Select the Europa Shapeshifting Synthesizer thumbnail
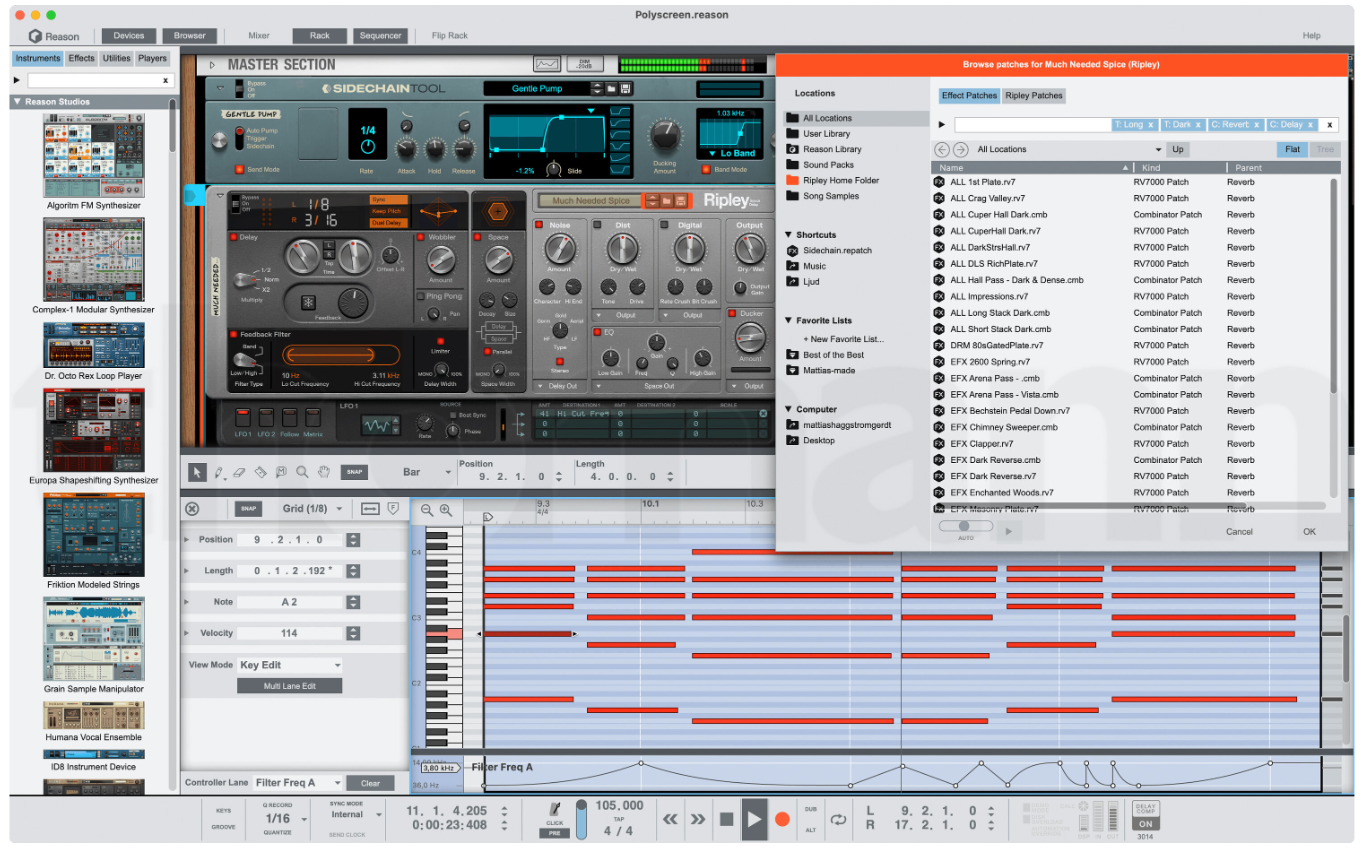Viewport: 1362px width, 851px height. [x=93, y=430]
